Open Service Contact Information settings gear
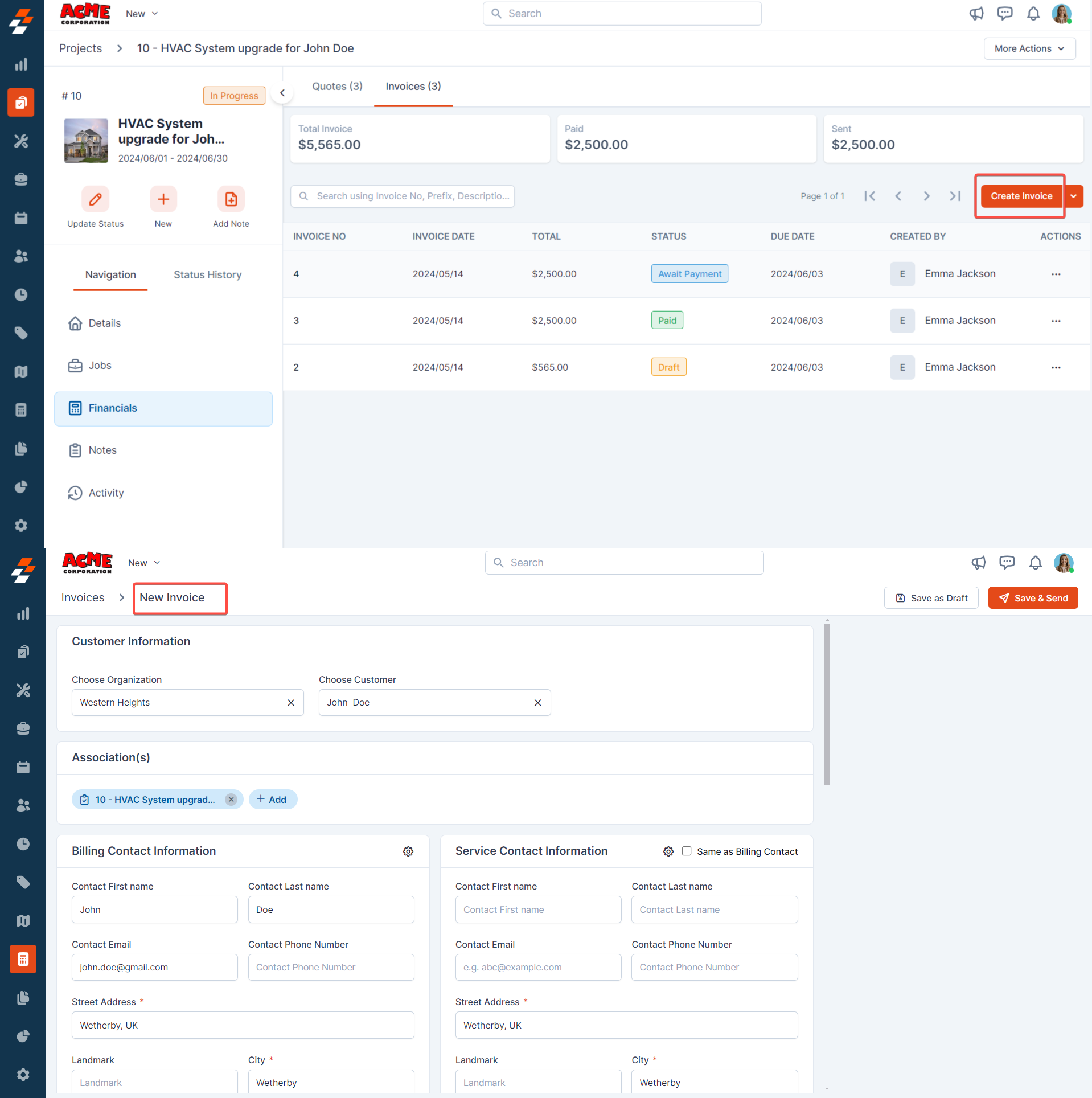 668,851
